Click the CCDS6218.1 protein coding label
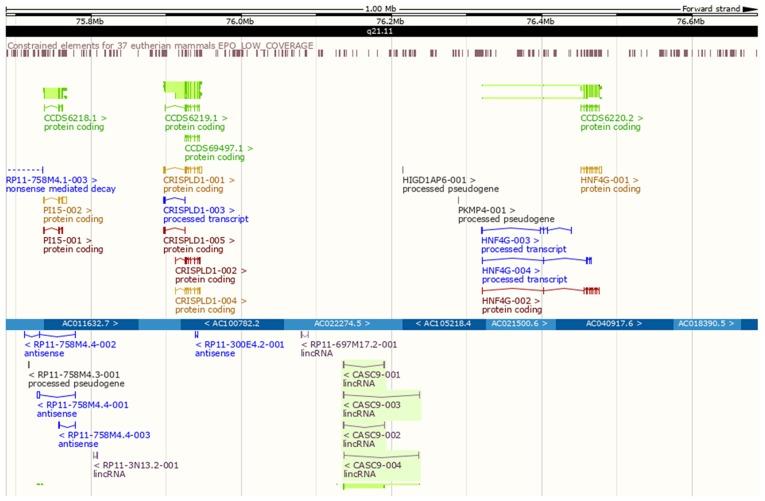 [73, 118]
